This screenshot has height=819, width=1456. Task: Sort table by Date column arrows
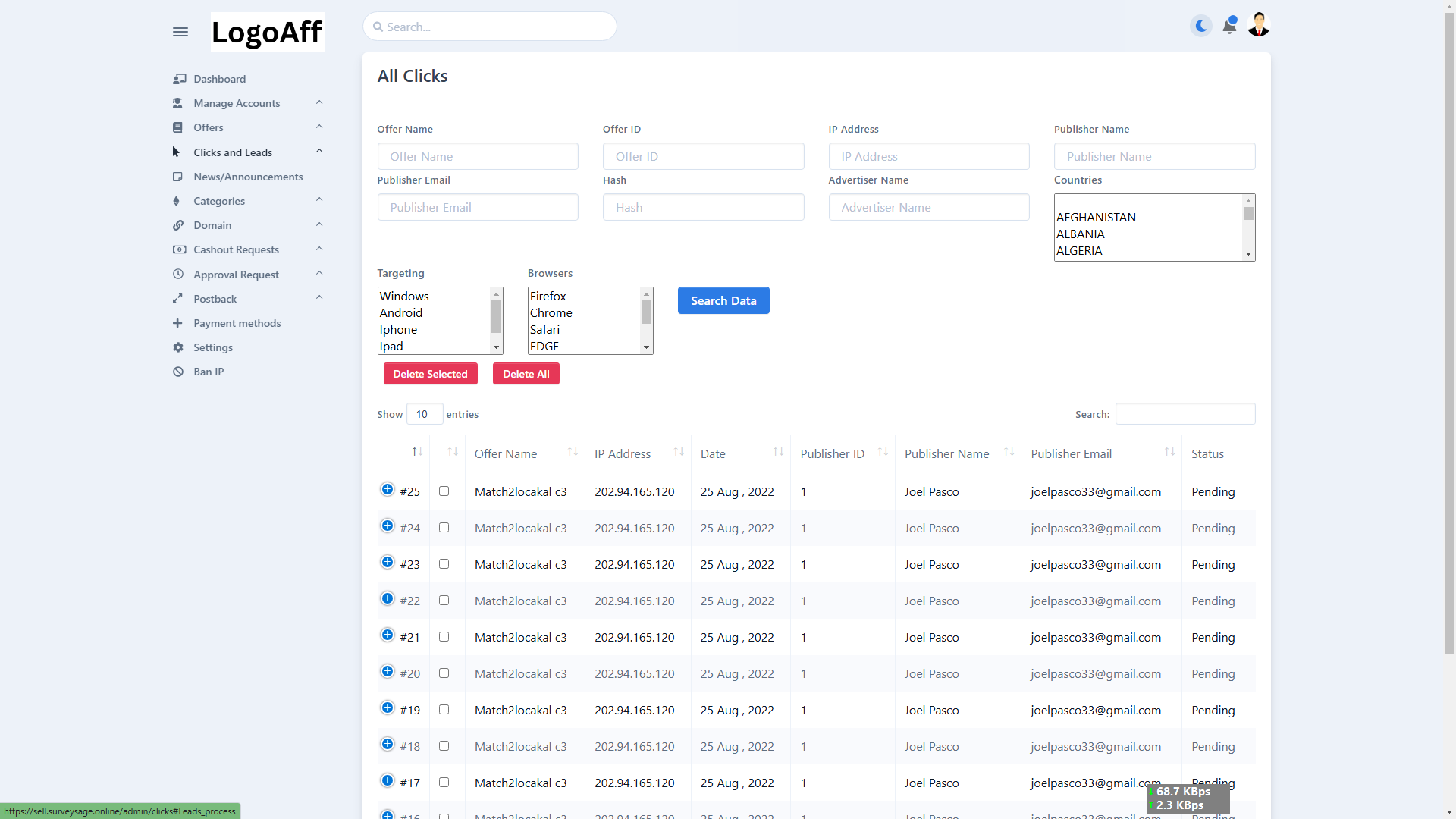coord(778,453)
